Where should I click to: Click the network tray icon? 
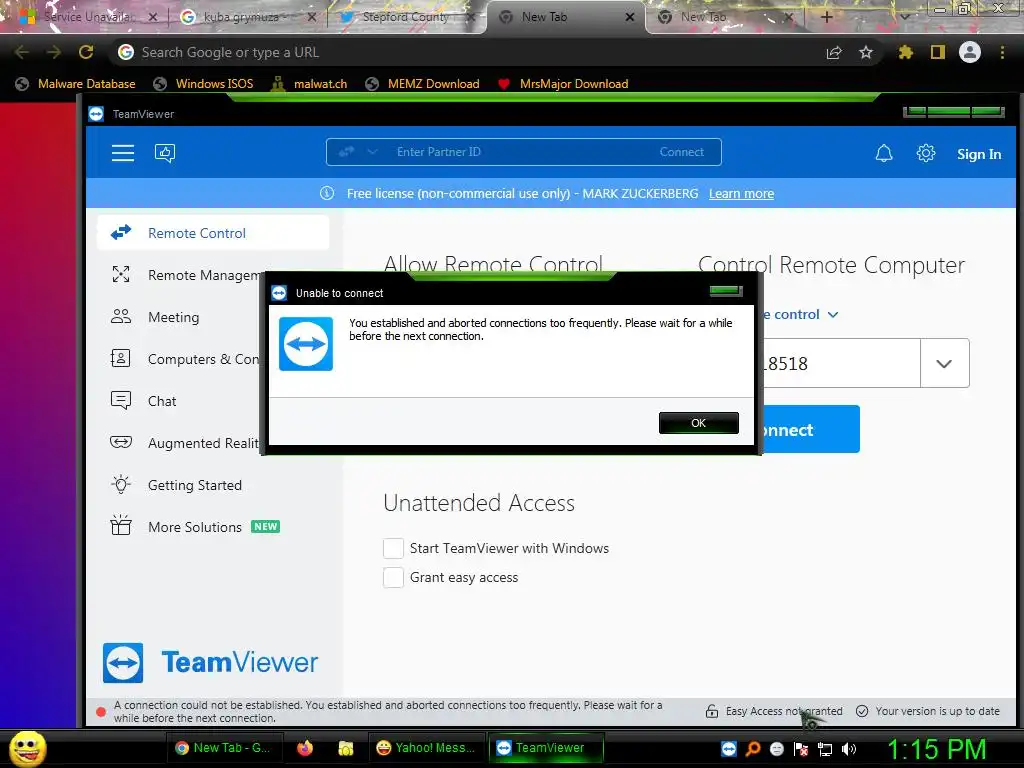(x=825, y=749)
